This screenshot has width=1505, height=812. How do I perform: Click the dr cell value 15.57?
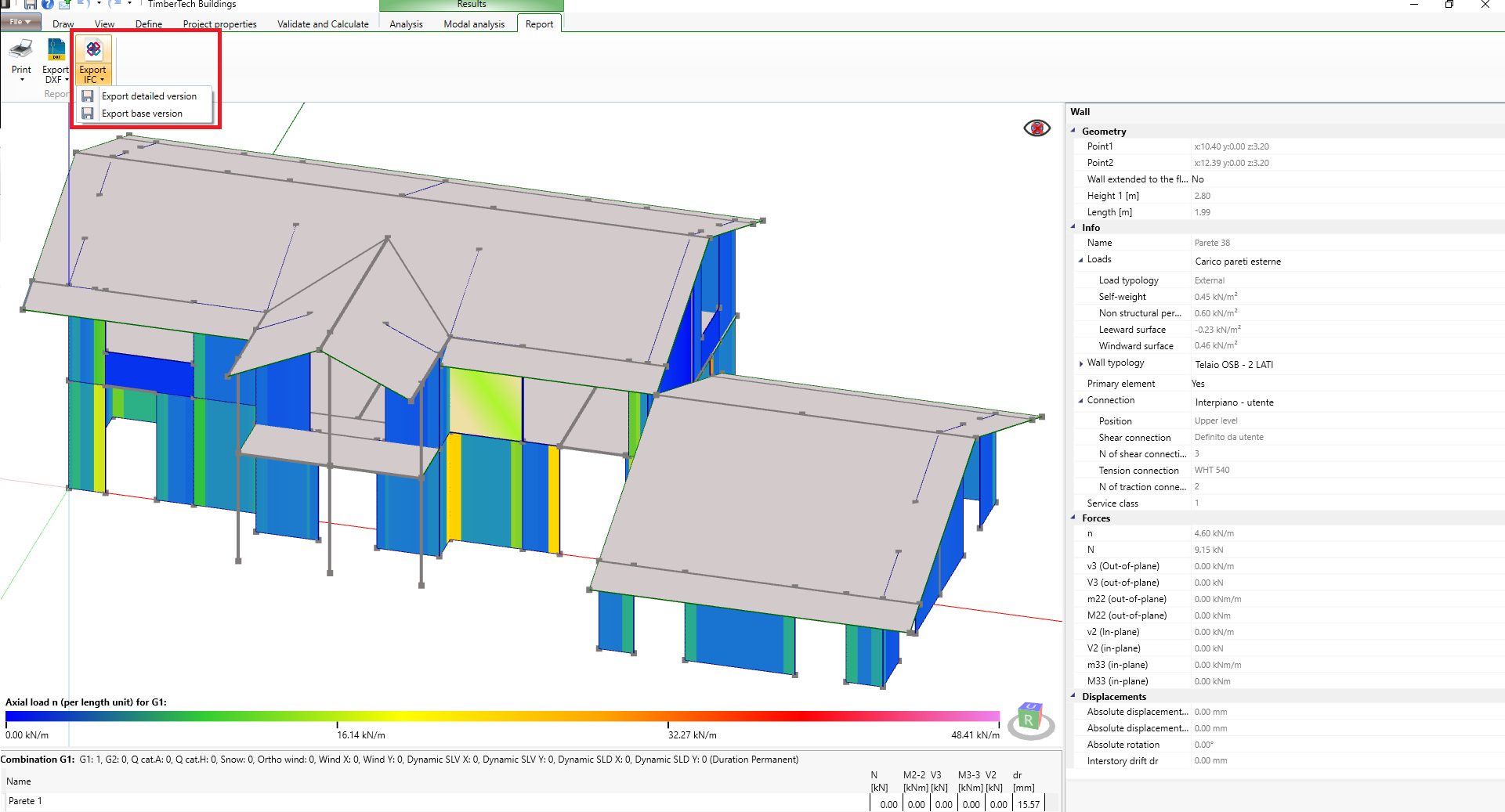pyautogui.click(x=1028, y=804)
